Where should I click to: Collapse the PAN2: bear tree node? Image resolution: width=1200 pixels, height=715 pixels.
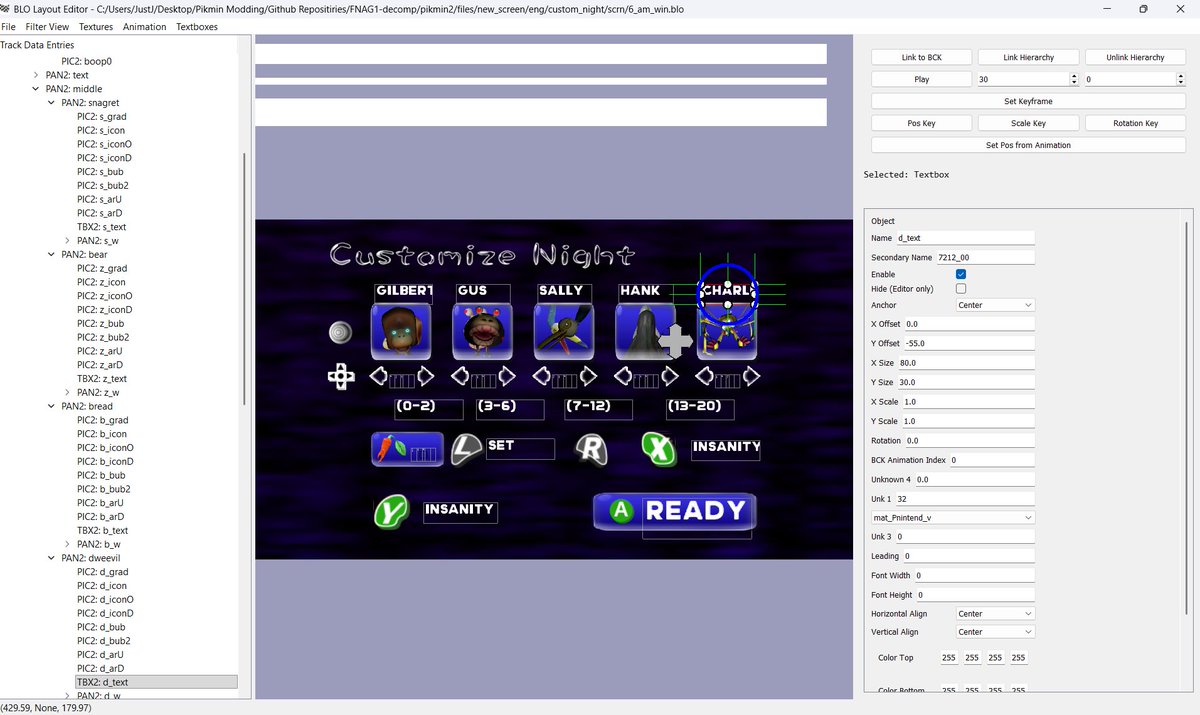52,255
